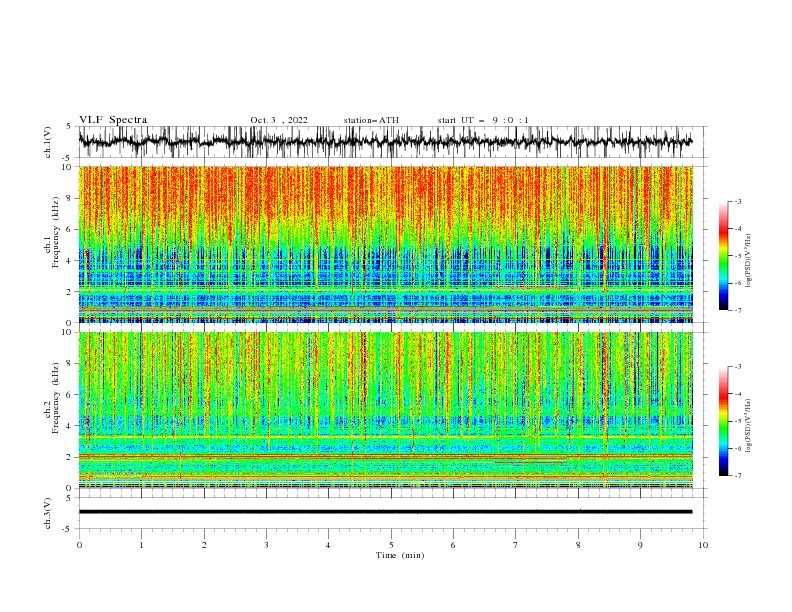Screen dimensions: 792x612
Task: Click lower colorbar '-7' scale label
Action: tap(737, 476)
